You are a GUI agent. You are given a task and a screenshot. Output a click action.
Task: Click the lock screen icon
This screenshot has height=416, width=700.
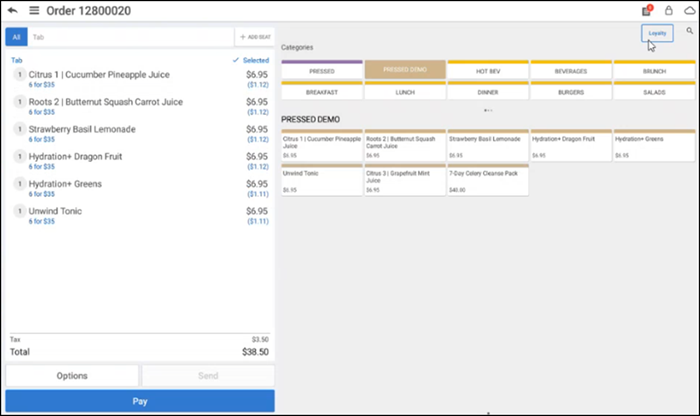tap(668, 10)
